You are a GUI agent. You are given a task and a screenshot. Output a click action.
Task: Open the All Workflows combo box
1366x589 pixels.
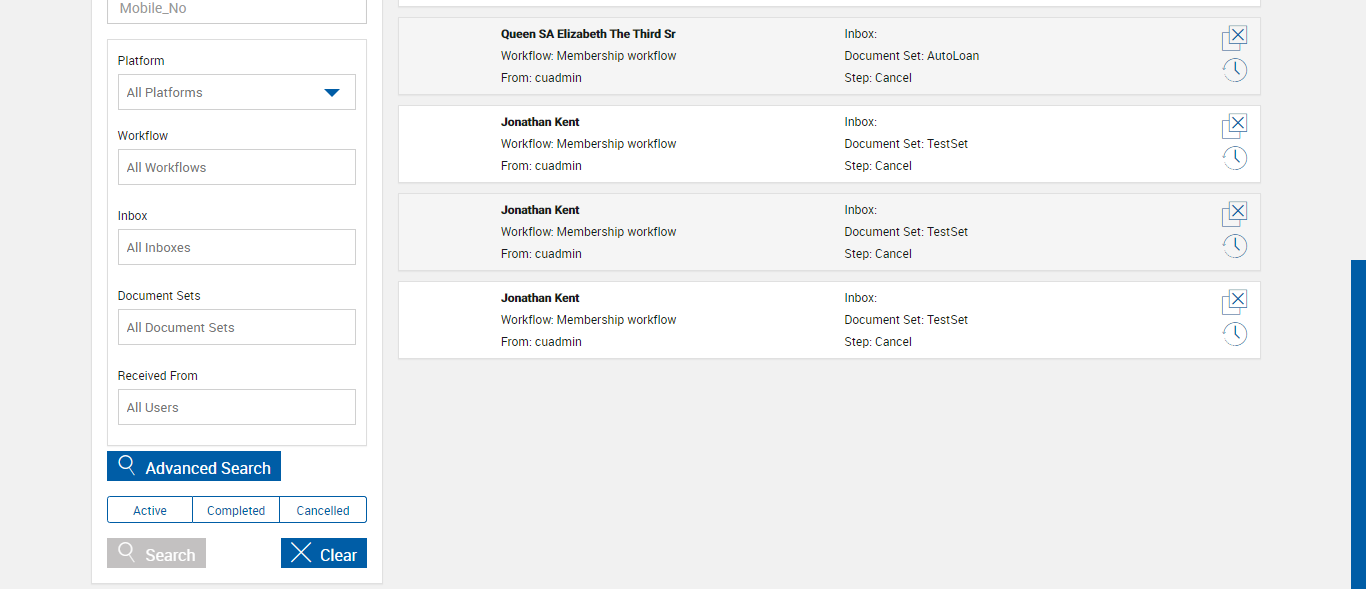tap(236, 167)
